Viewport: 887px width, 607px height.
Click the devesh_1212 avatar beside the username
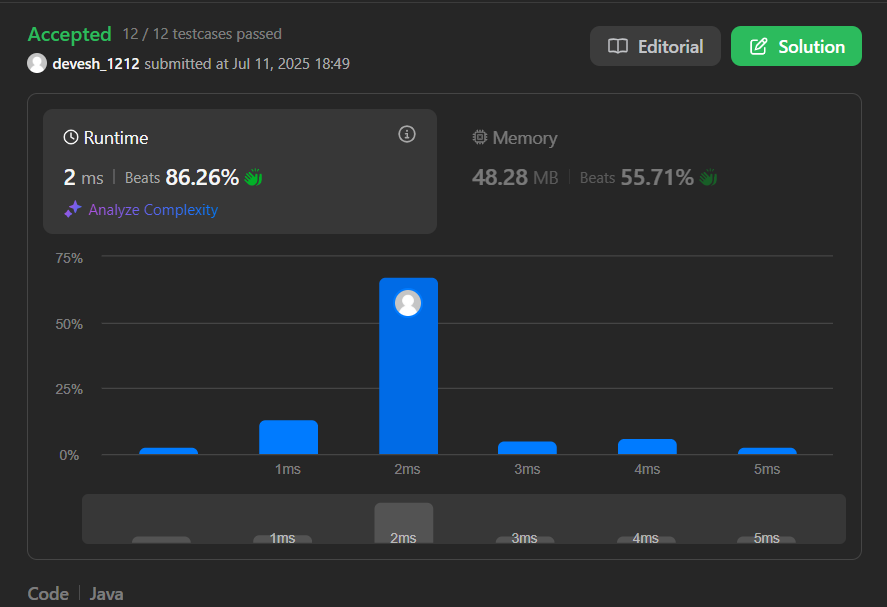click(x=37, y=63)
